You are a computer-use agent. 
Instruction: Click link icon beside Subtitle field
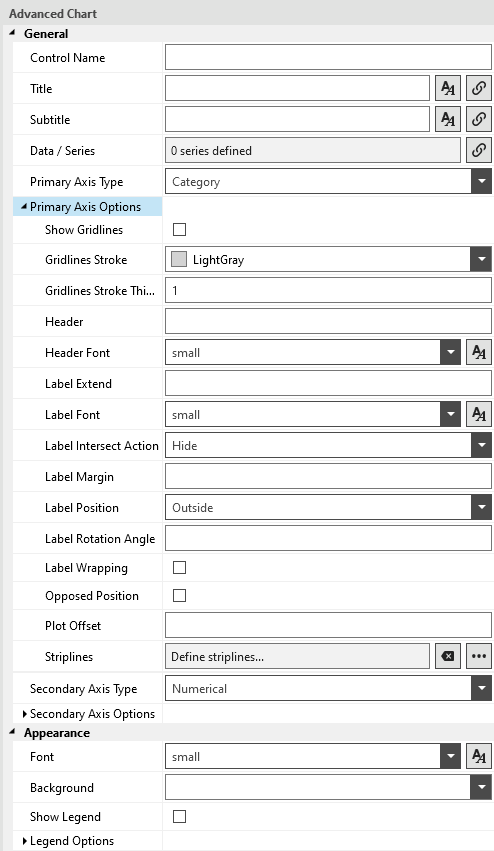click(x=479, y=119)
